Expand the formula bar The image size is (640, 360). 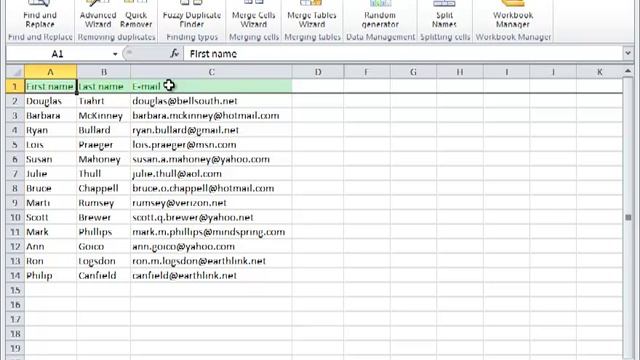(x=628, y=53)
